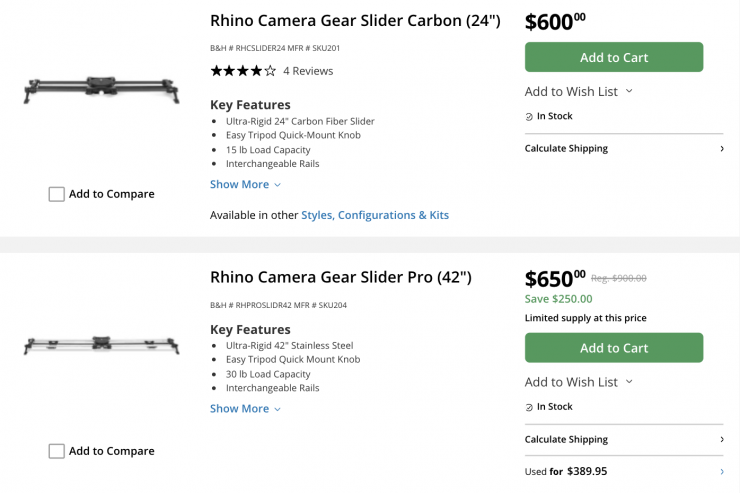Open Calculate Shipping arrow for Slider Carbon

(x=722, y=149)
